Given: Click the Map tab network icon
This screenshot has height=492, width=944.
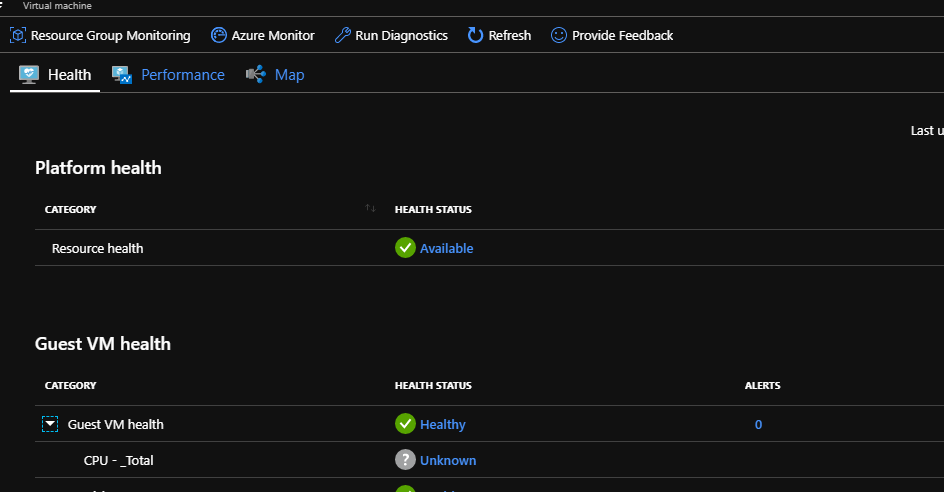Looking at the screenshot, I should coord(255,75).
